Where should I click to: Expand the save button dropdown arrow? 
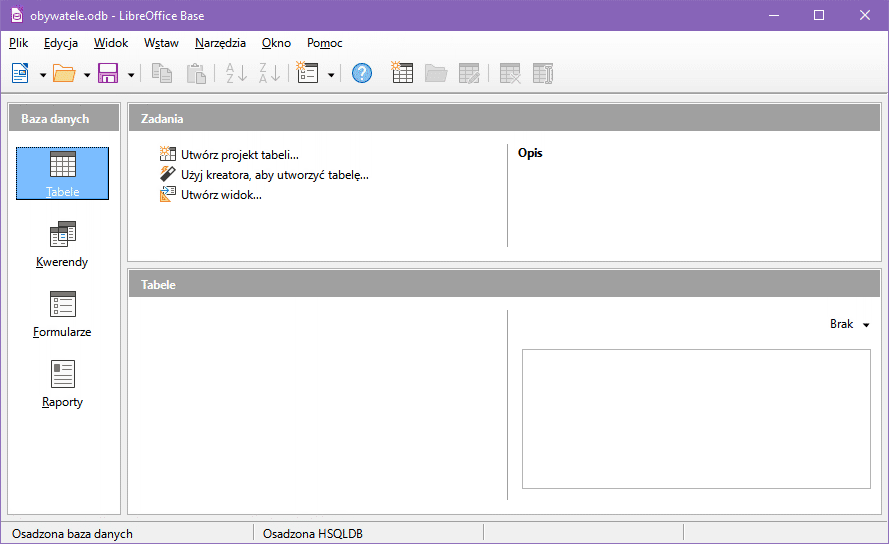131,74
